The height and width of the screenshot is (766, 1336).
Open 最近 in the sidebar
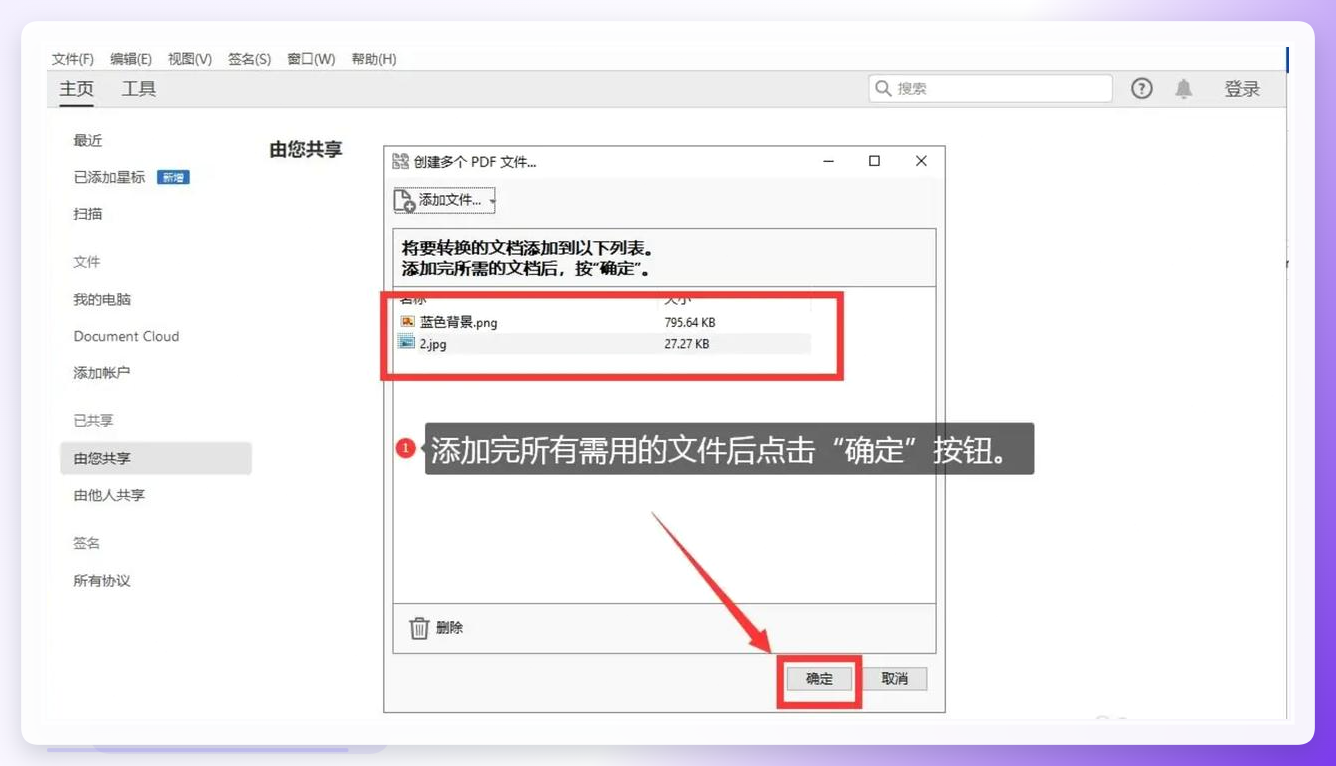tap(88, 141)
